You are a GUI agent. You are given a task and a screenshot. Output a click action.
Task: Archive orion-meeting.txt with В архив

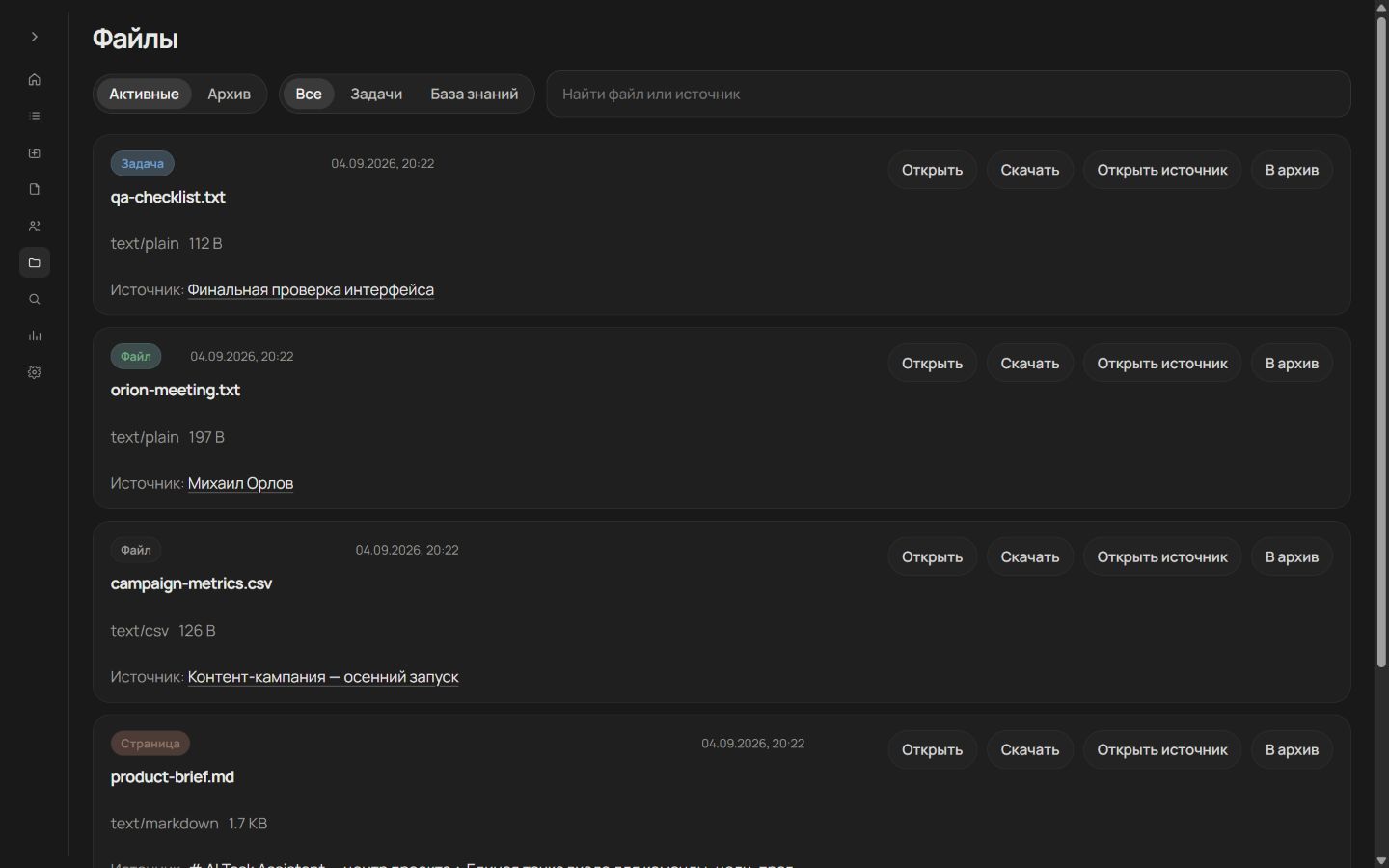coord(1292,364)
